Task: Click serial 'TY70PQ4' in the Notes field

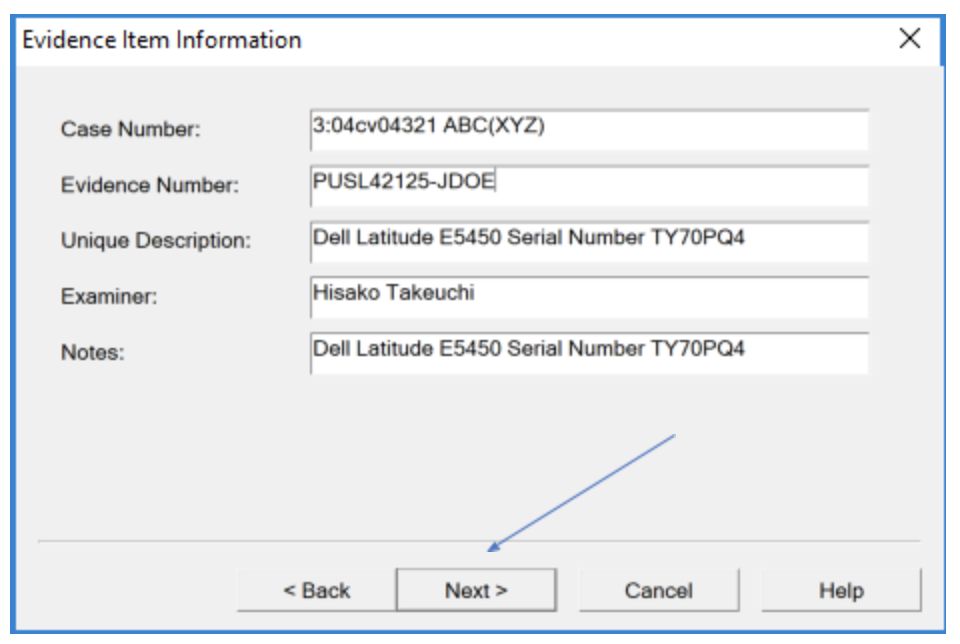Action: 697,348
